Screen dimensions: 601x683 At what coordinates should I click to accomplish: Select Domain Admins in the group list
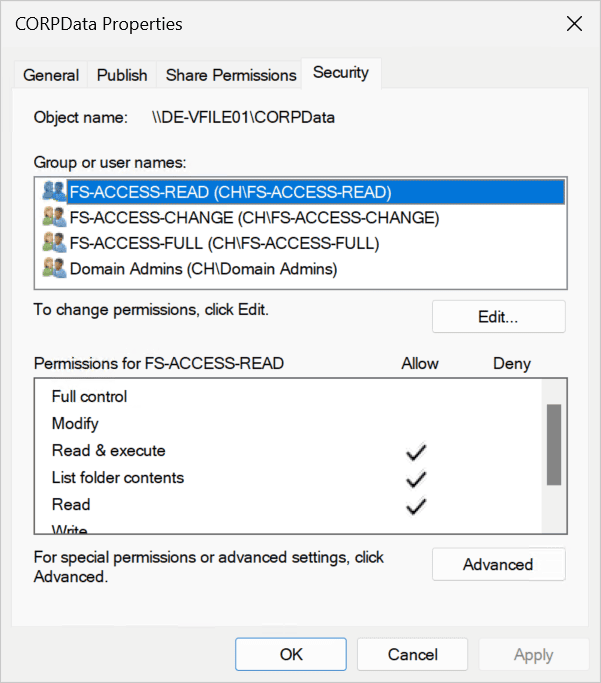pos(203,269)
